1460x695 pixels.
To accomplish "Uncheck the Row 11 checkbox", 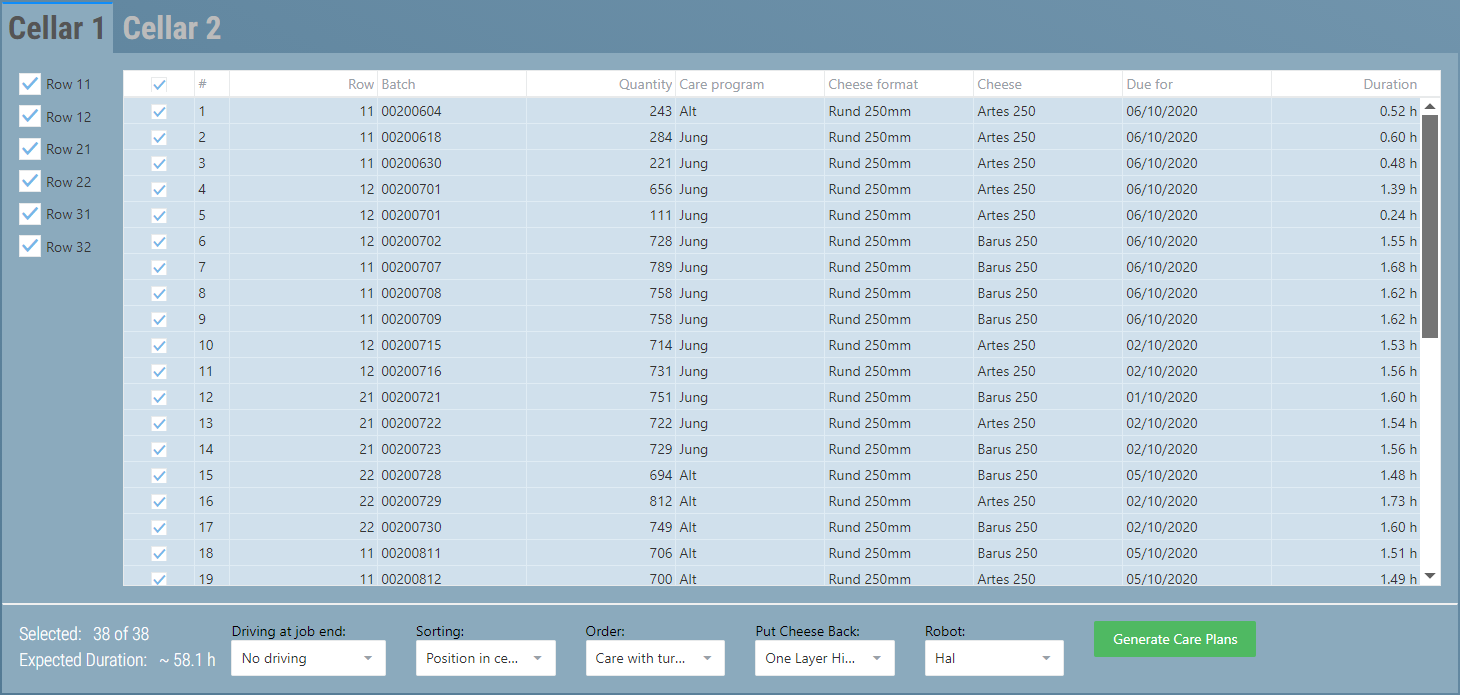I will [30, 84].
